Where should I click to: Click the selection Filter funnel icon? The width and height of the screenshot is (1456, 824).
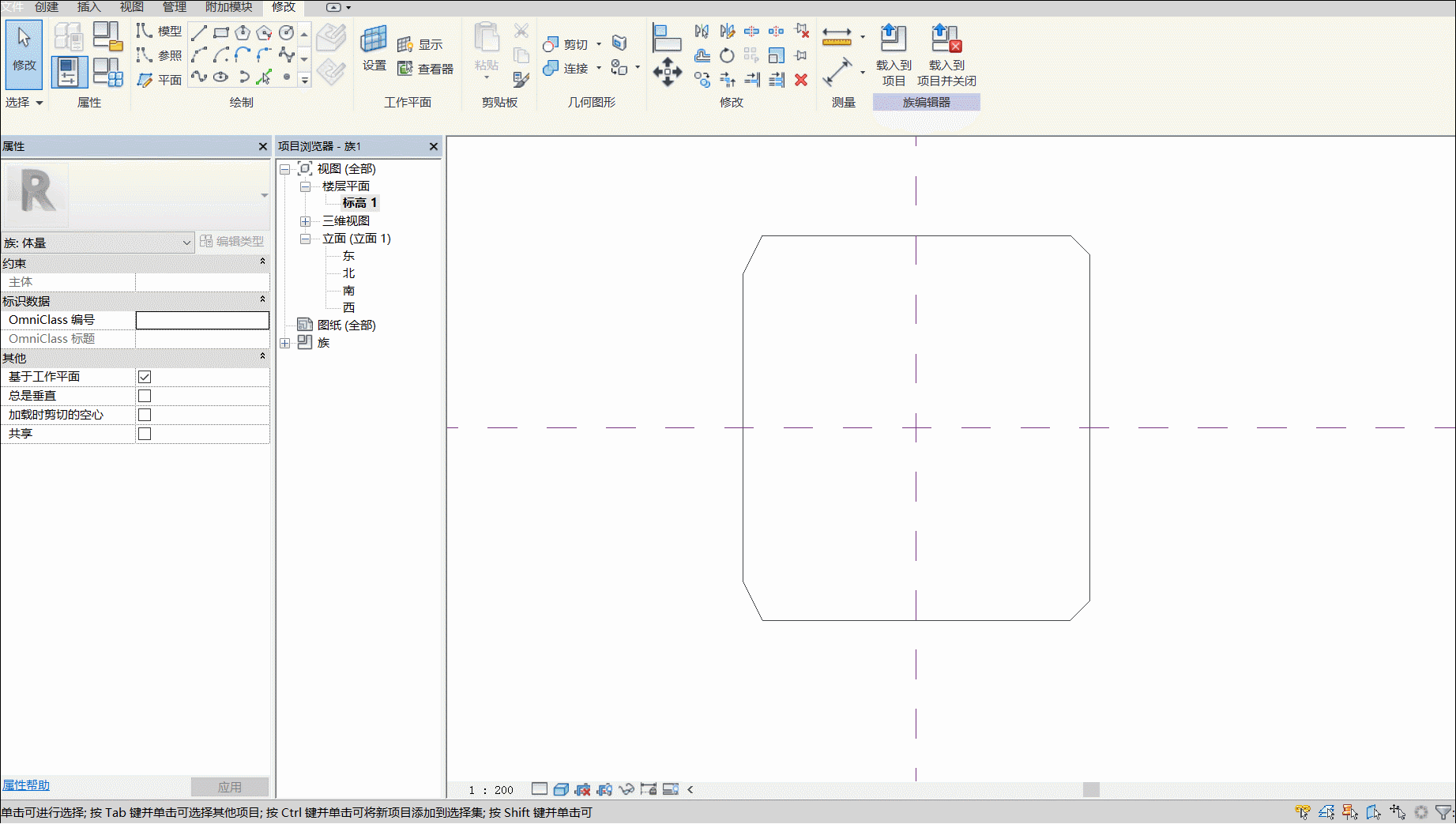click(1443, 811)
